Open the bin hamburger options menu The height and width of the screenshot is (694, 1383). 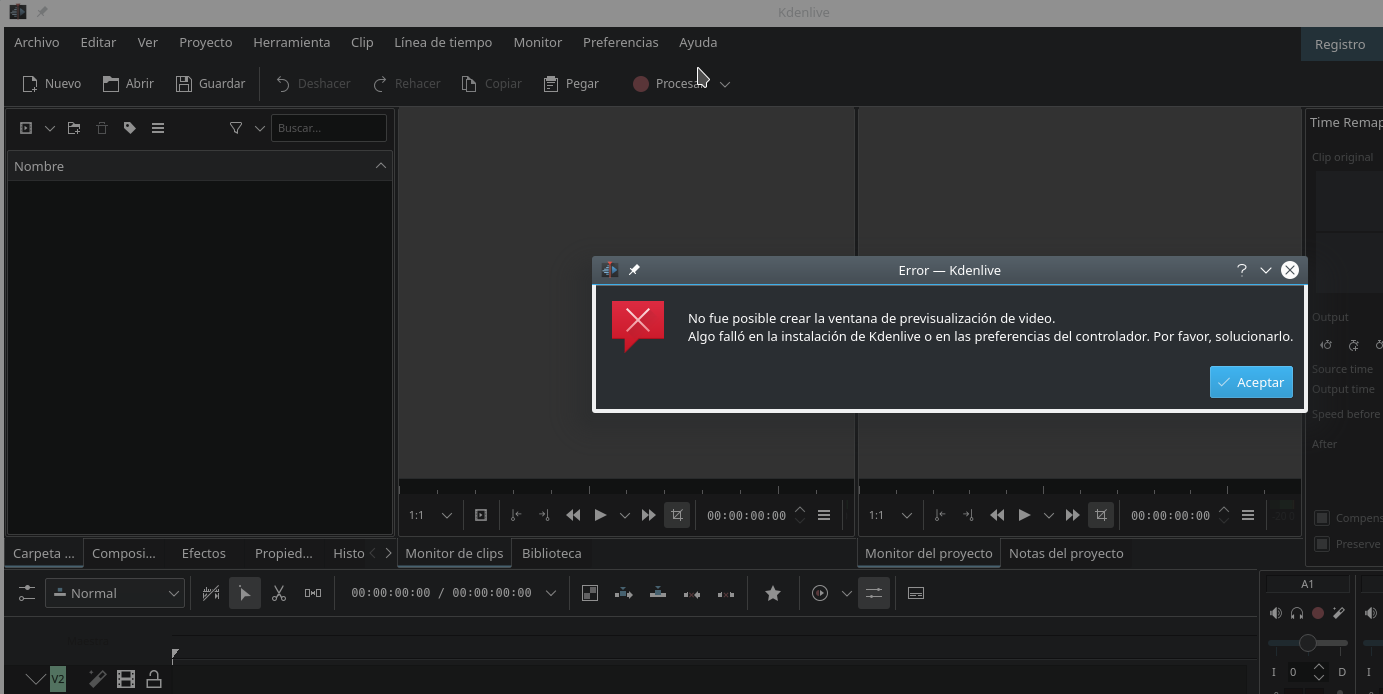[158, 128]
